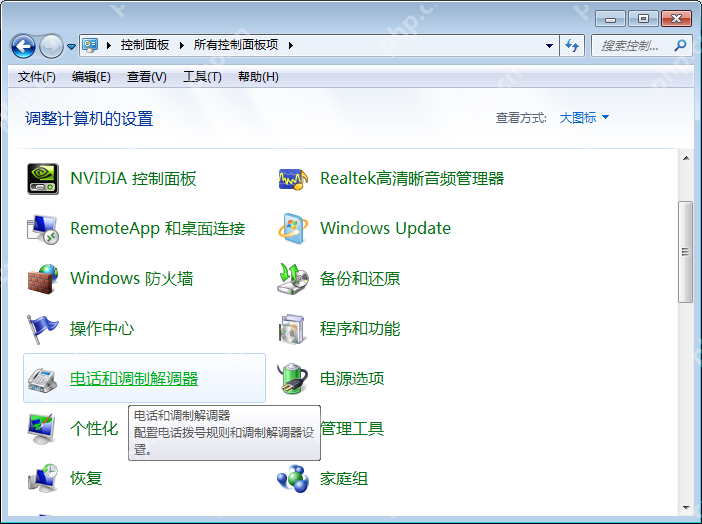Click the scrollbar up arrow

[x=686, y=158]
